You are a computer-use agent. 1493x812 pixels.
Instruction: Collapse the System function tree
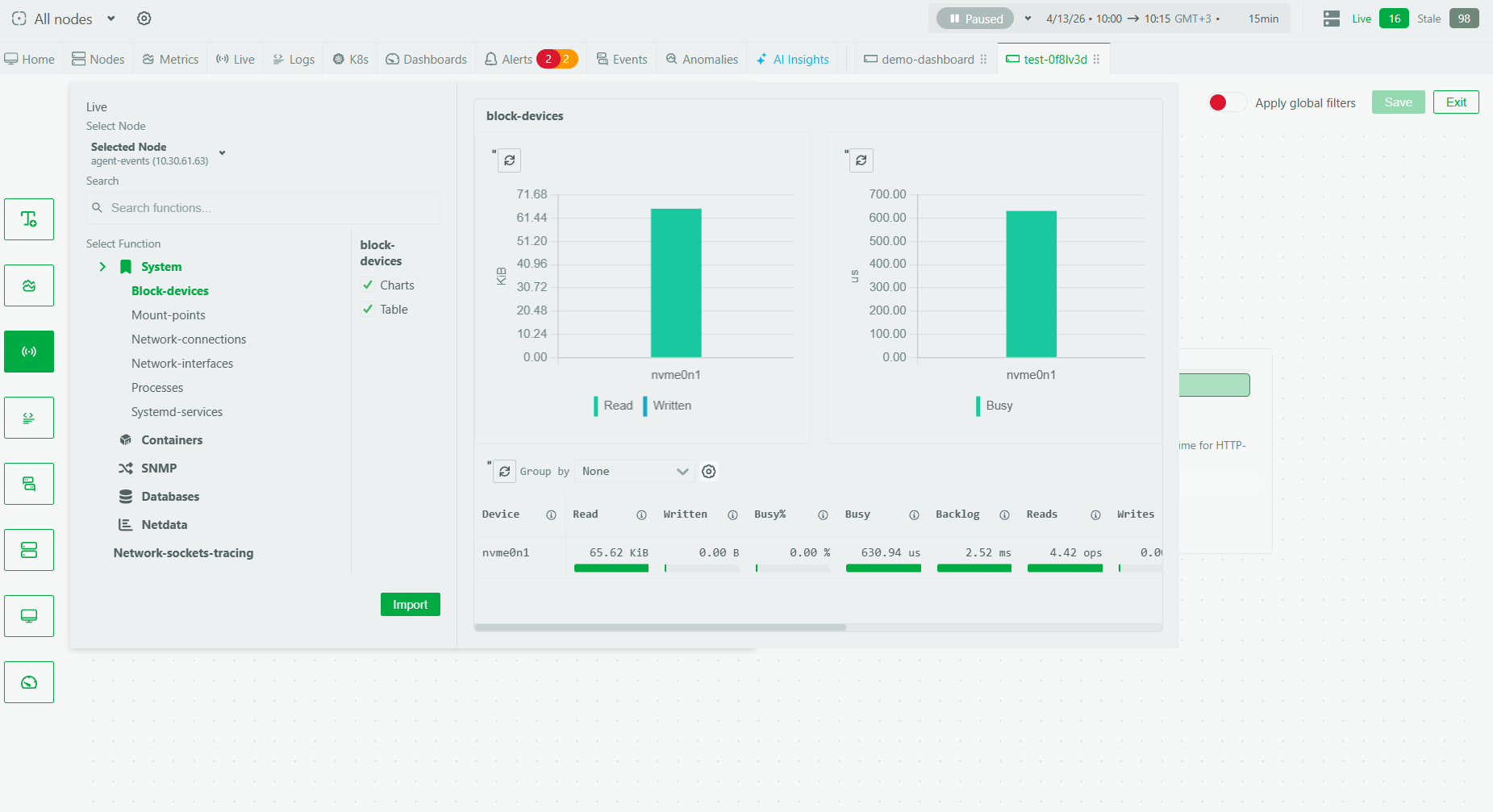102,266
